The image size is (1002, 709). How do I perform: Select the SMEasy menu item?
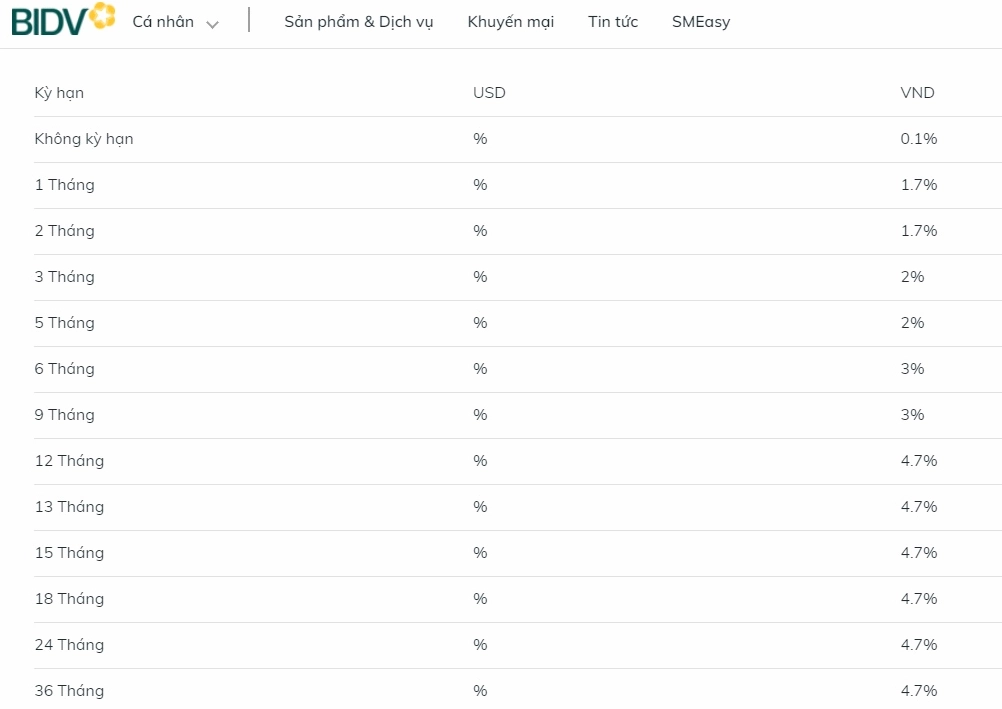(700, 22)
